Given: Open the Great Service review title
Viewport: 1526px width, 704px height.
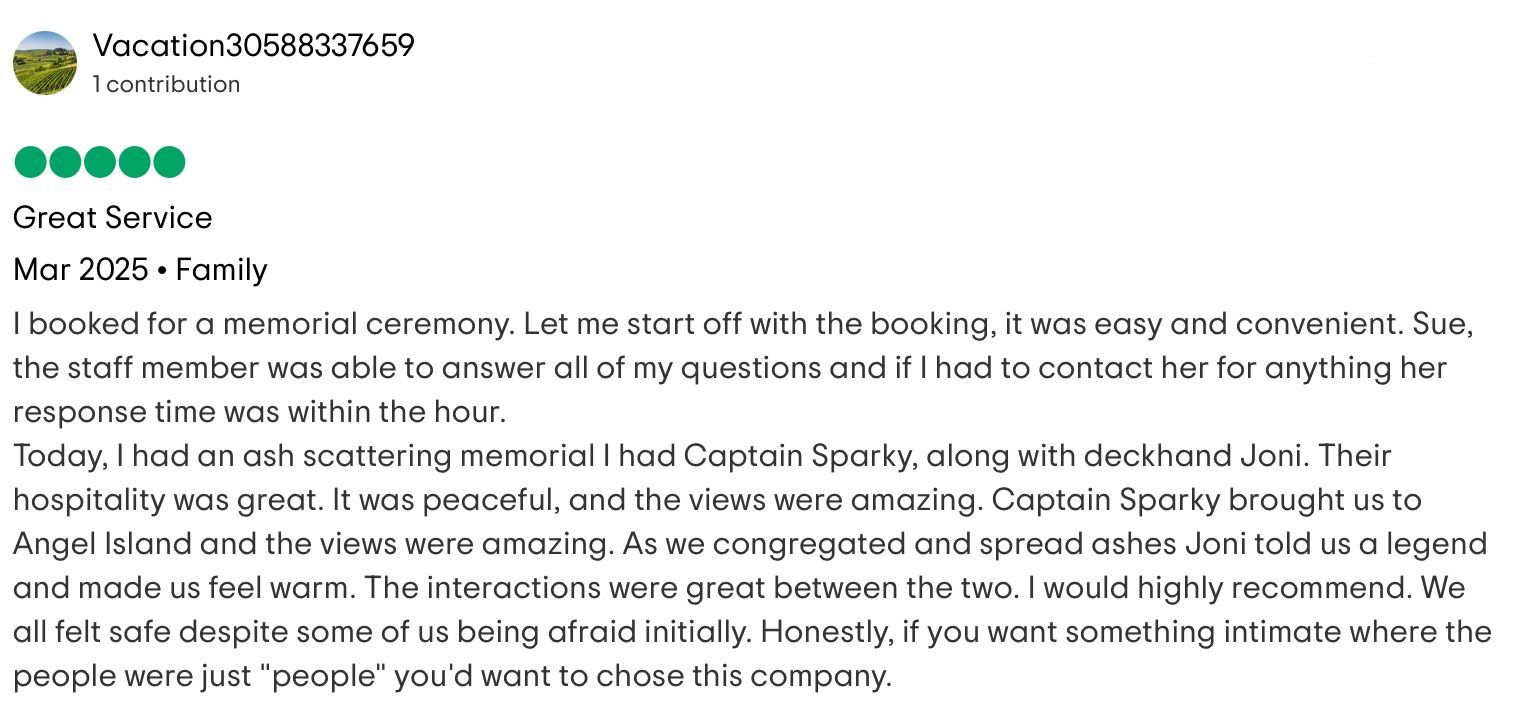Looking at the screenshot, I should pyautogui.click(x=113, y=218).
